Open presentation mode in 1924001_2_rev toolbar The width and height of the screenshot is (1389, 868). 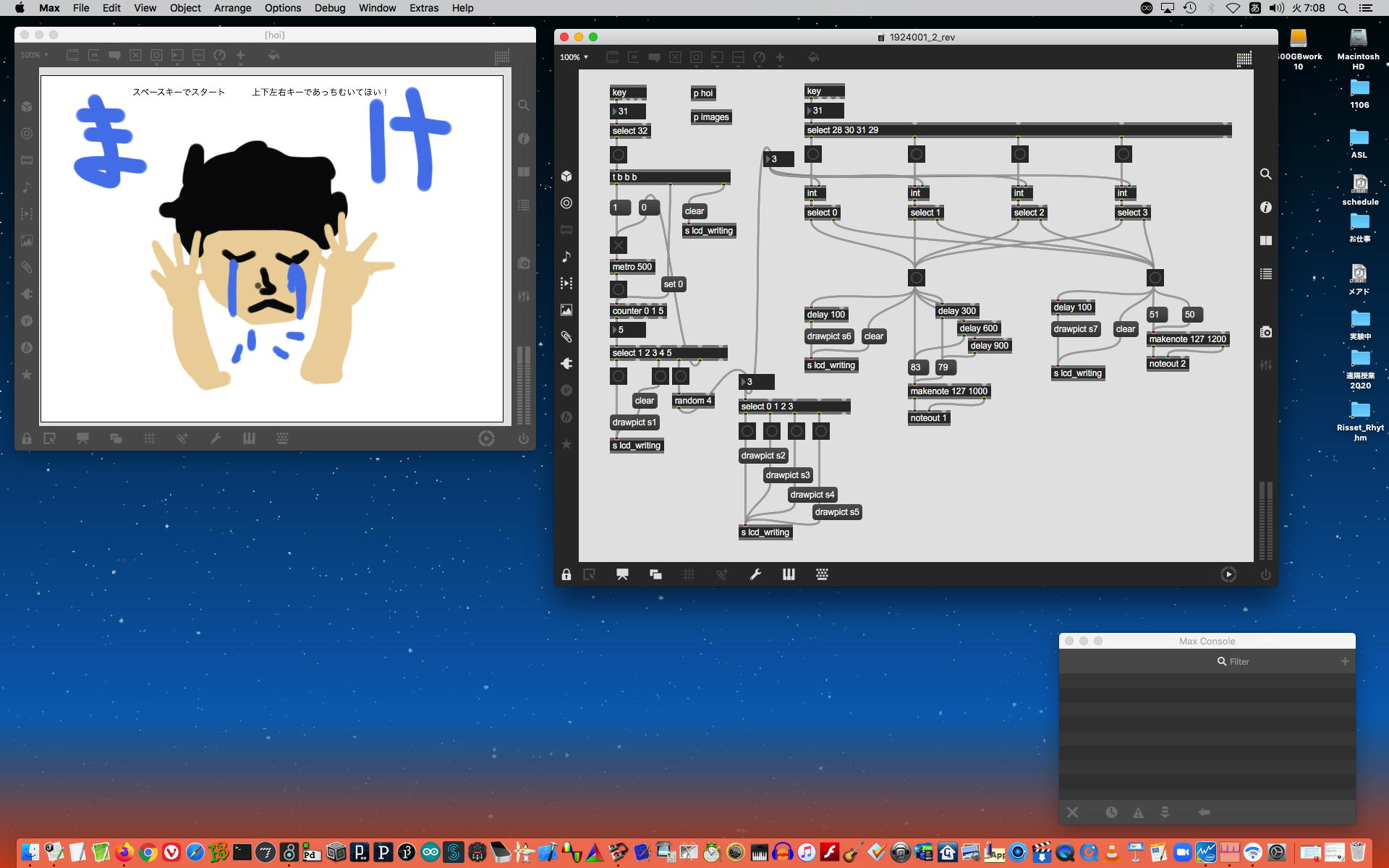pyautogui.click(x=622, y=574)
